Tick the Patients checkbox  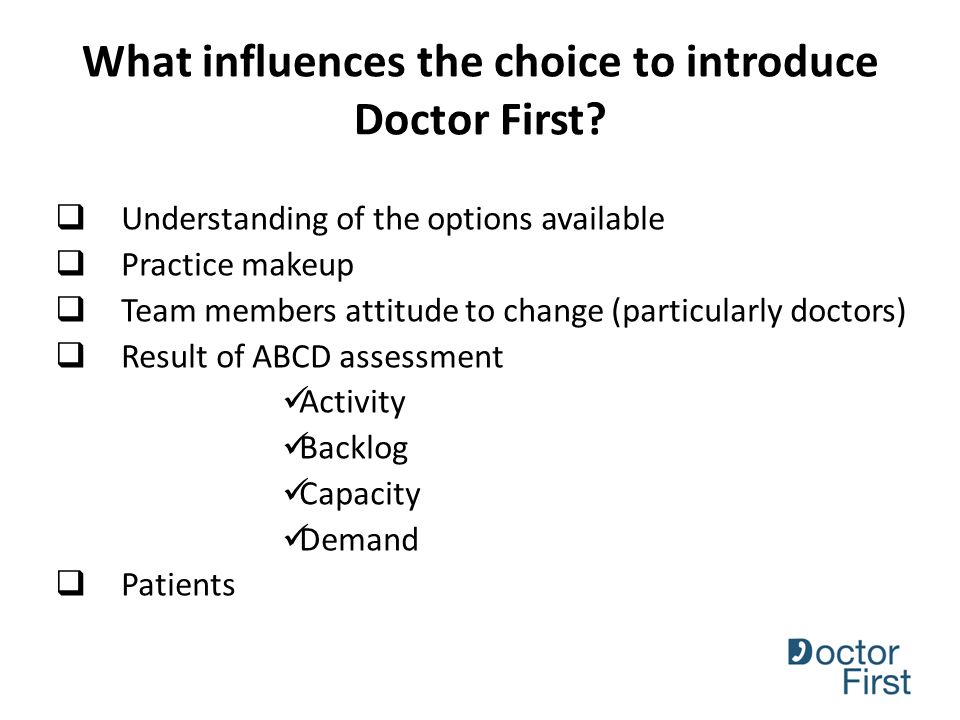71,583
